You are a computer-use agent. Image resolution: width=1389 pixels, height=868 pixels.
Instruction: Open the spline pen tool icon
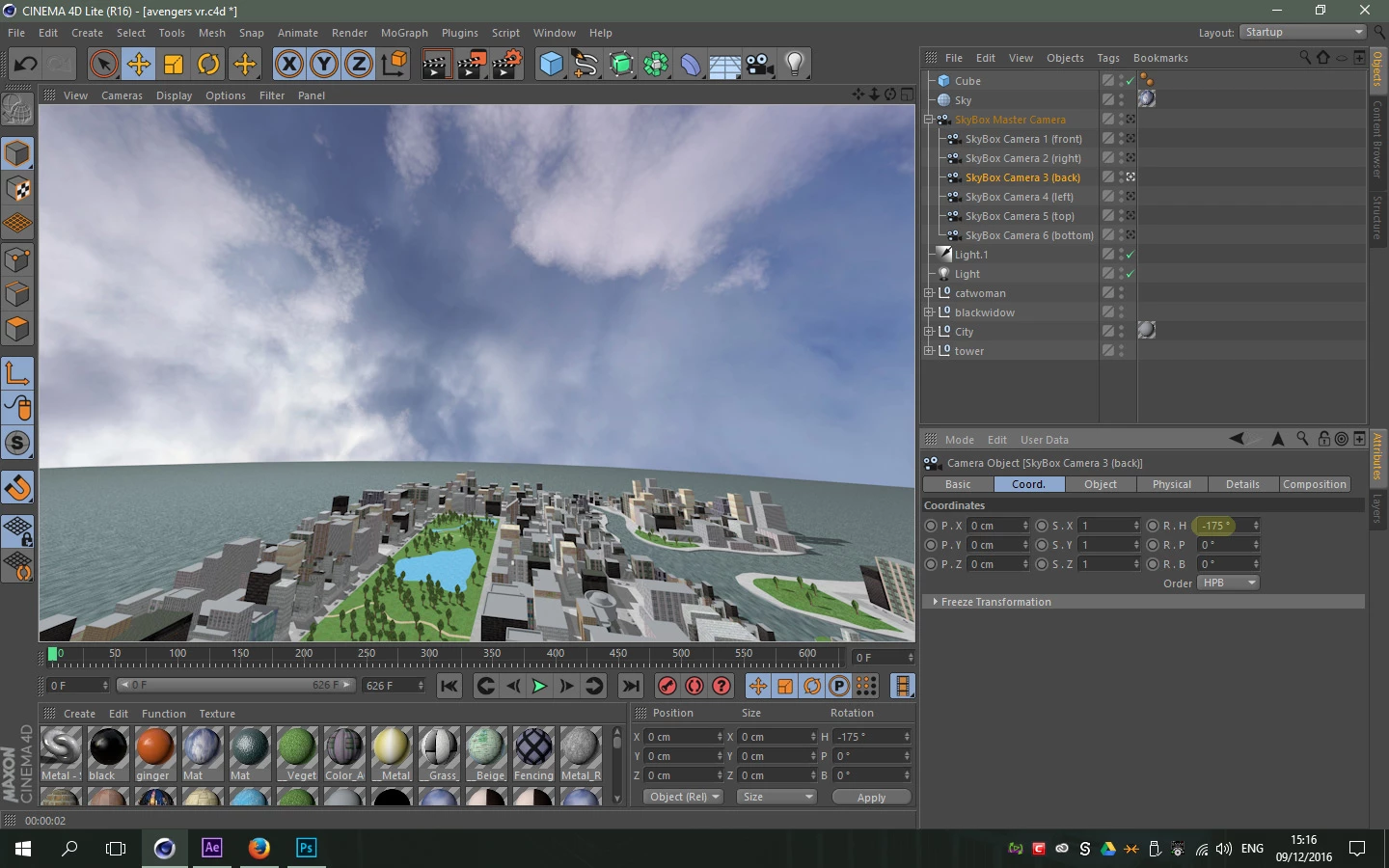(586, 65)
